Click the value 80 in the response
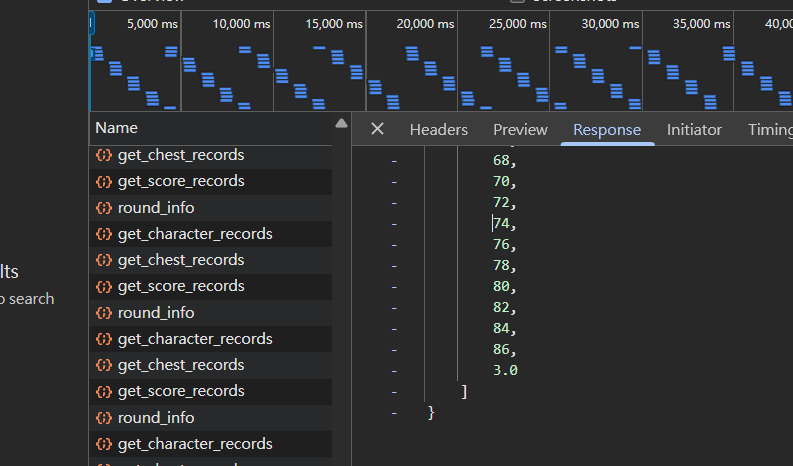Screen dimensions: 793x466 pyautogui.click(x=501, y=286)
